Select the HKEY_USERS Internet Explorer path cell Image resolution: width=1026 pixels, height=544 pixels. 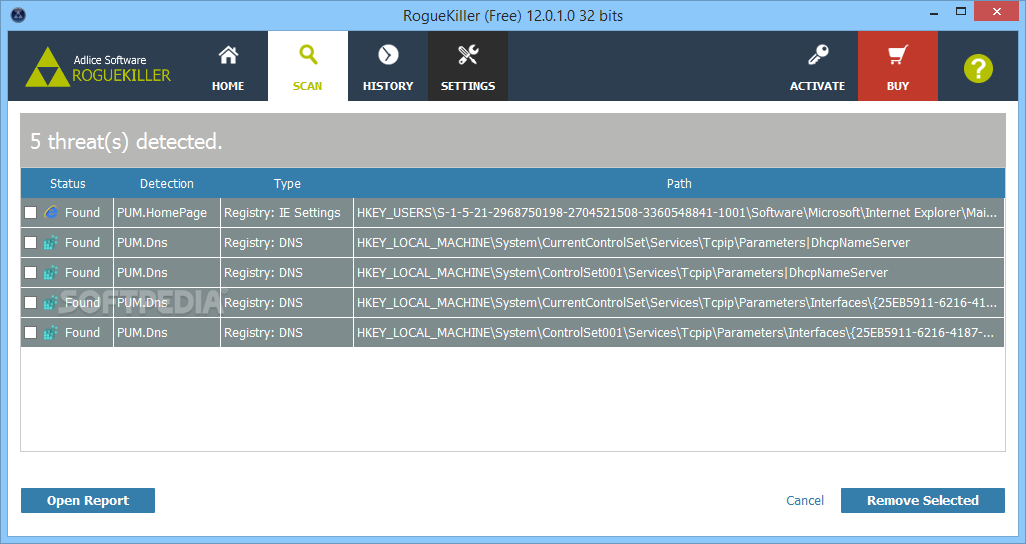(679, 213)
